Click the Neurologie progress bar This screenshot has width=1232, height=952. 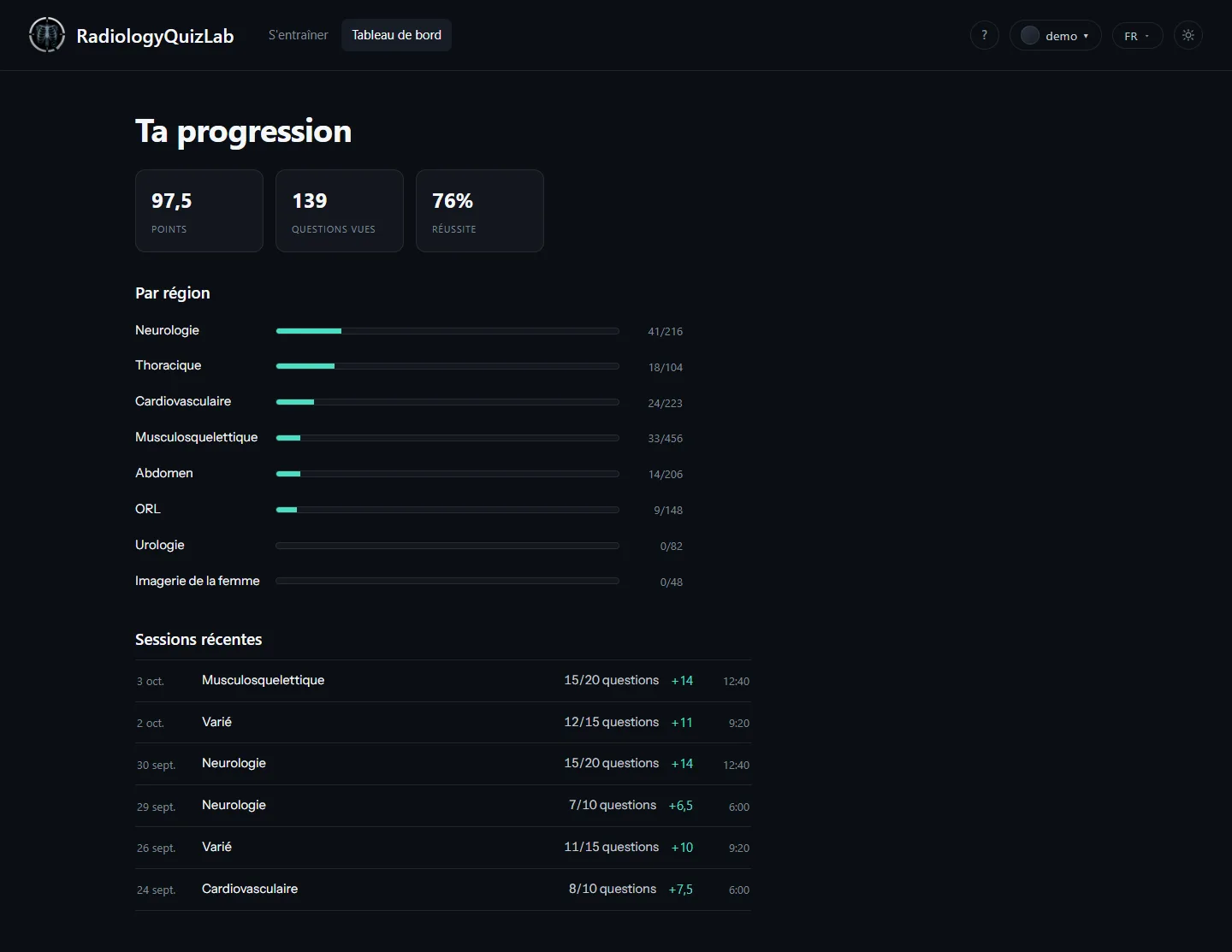[447, 331]
